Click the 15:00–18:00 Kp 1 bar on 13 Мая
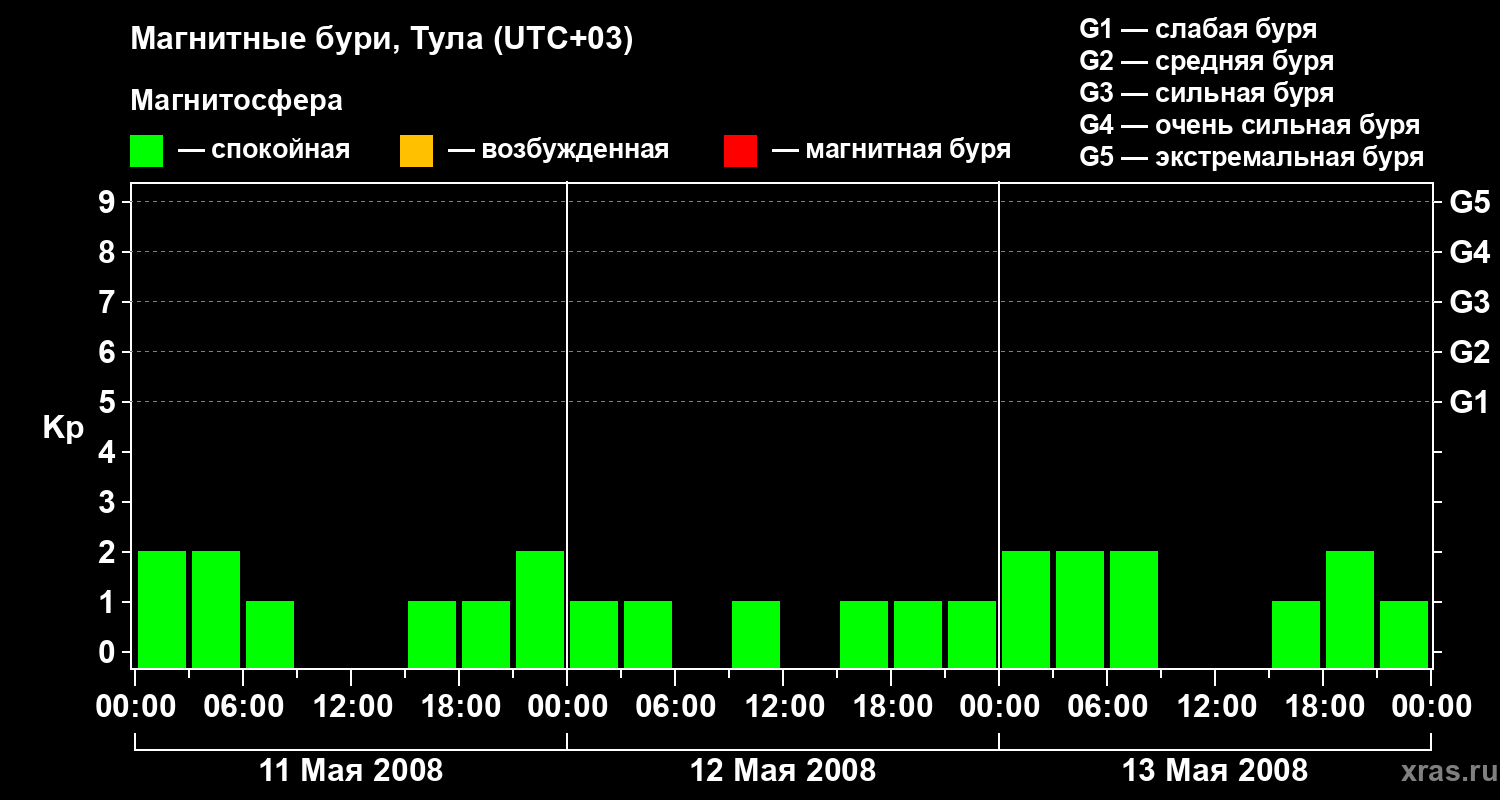The height and width of the screenshot is (800, 1500). (1296, 634)
